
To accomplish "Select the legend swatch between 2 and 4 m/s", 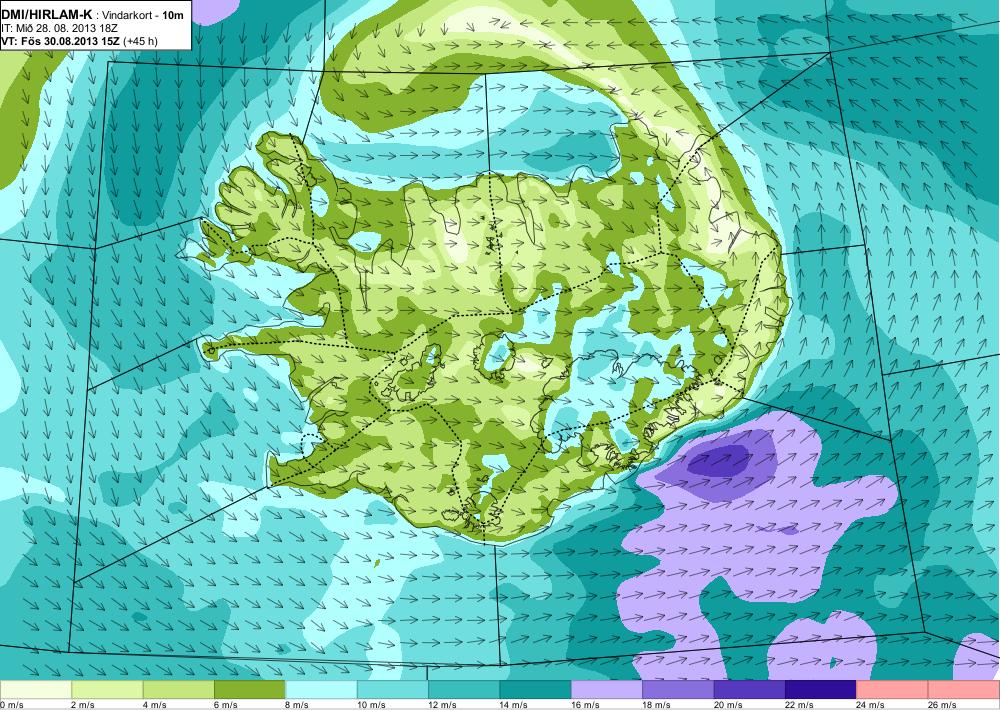I will click(x=107, y=690).
